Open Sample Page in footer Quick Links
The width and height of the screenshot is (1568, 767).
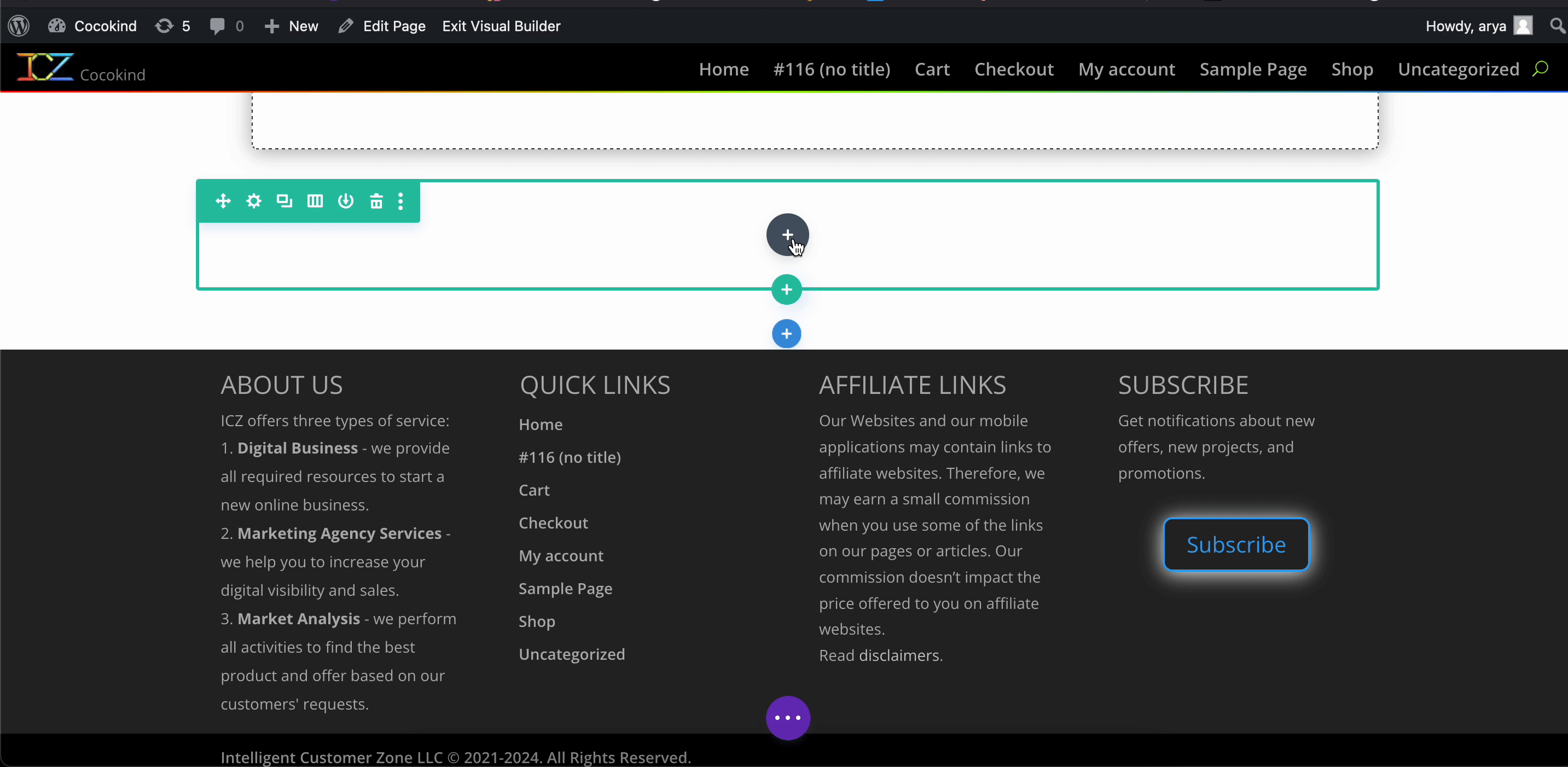coord(566,589)
